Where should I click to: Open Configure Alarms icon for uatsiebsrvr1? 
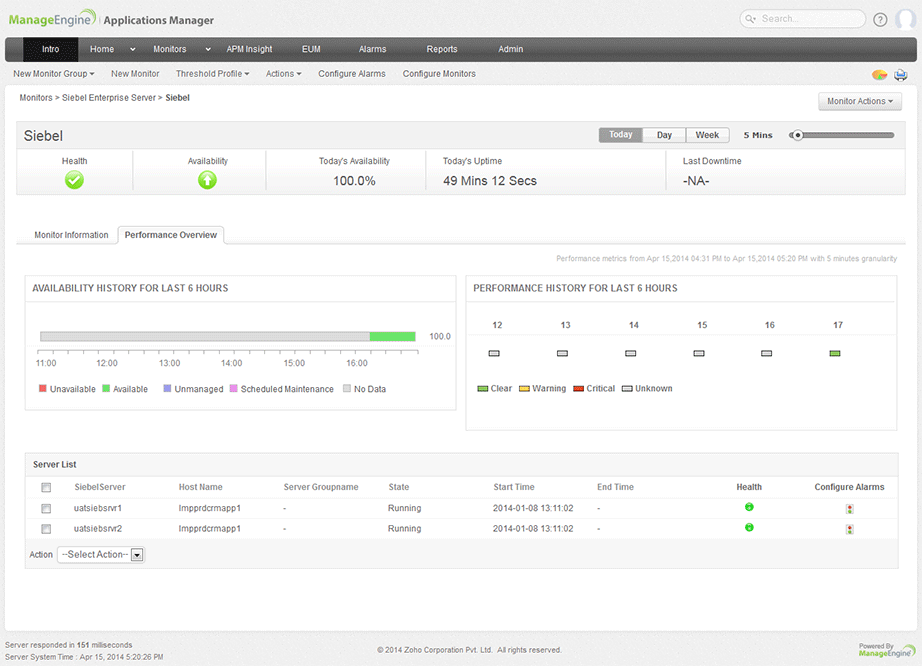[x=849, y=508]
